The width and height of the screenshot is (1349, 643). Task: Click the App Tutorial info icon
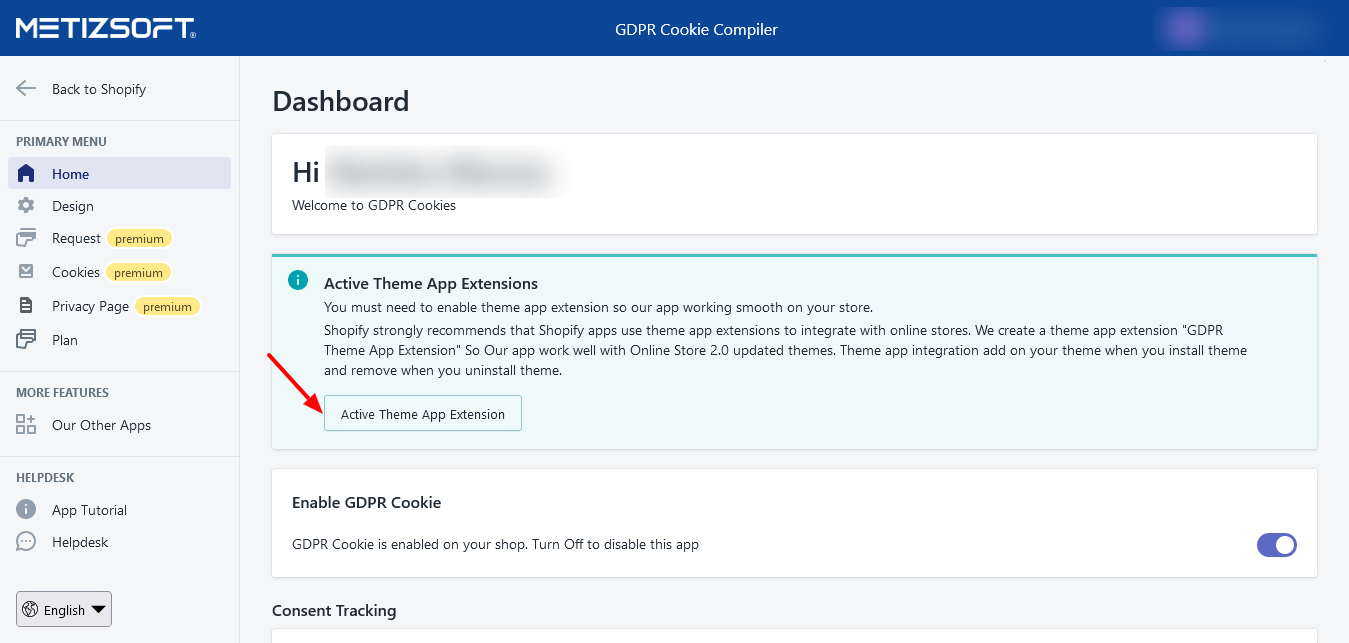pyautogui.click(x=27, y=510)
